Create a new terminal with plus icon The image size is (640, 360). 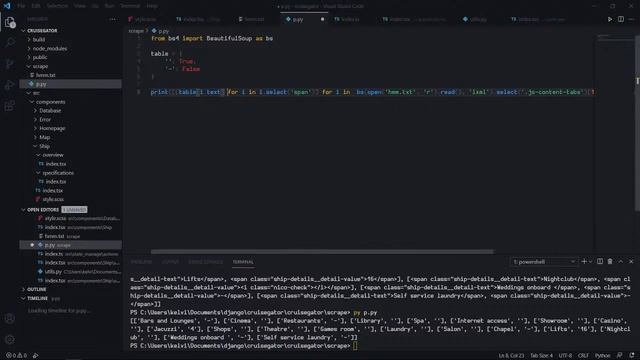pyautogui.click(x=584, y=262)
